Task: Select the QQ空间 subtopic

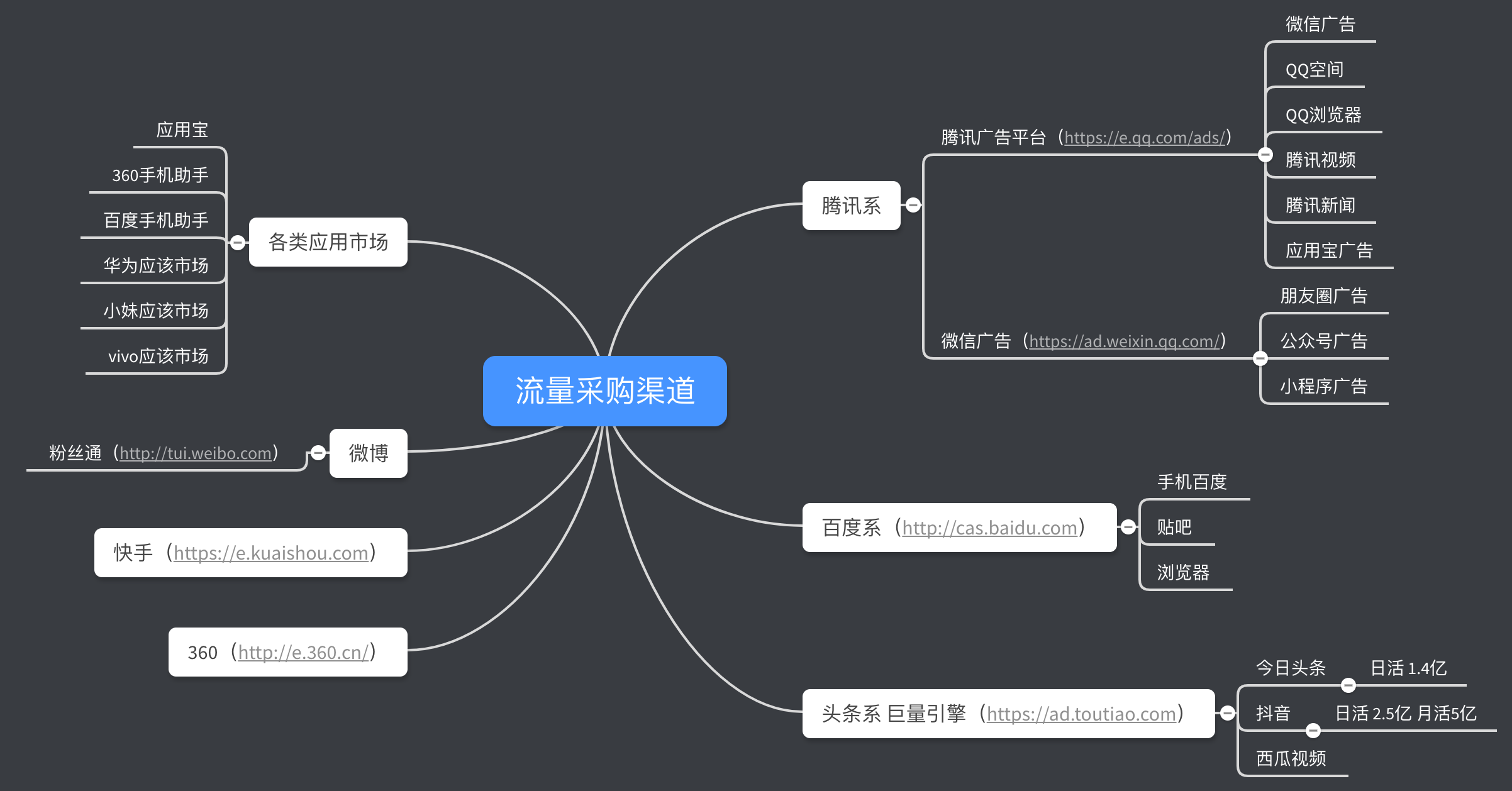Action: point(1315,70)
